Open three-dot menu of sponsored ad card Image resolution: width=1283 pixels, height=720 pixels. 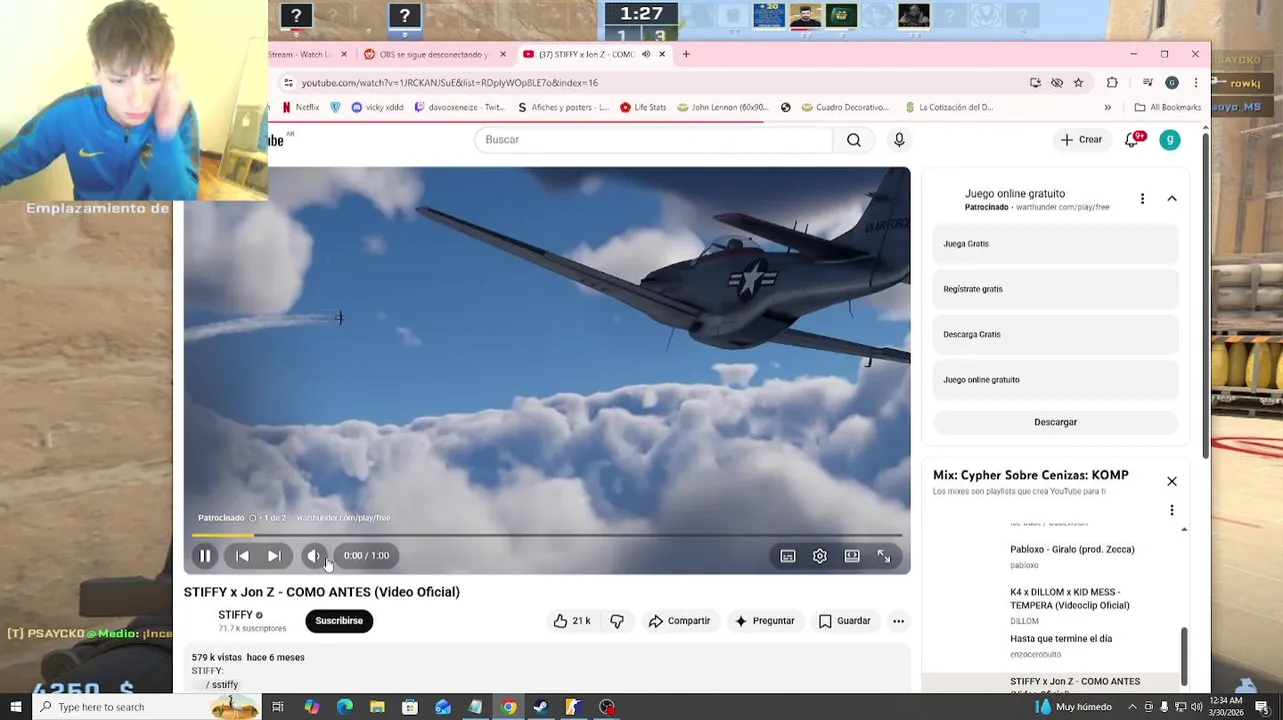pos(1142,199)
